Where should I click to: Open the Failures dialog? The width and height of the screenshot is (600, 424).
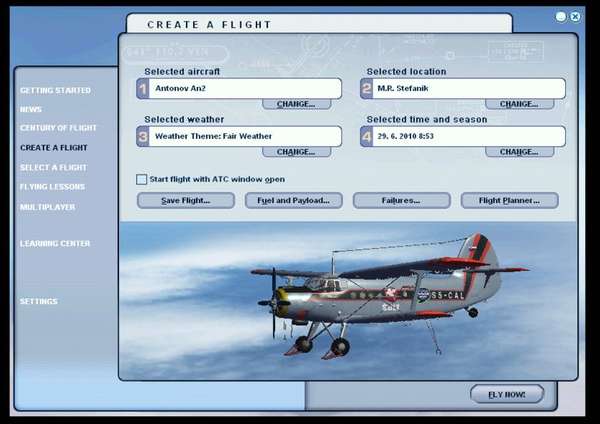pyautogui.click(x=401, y=201)
